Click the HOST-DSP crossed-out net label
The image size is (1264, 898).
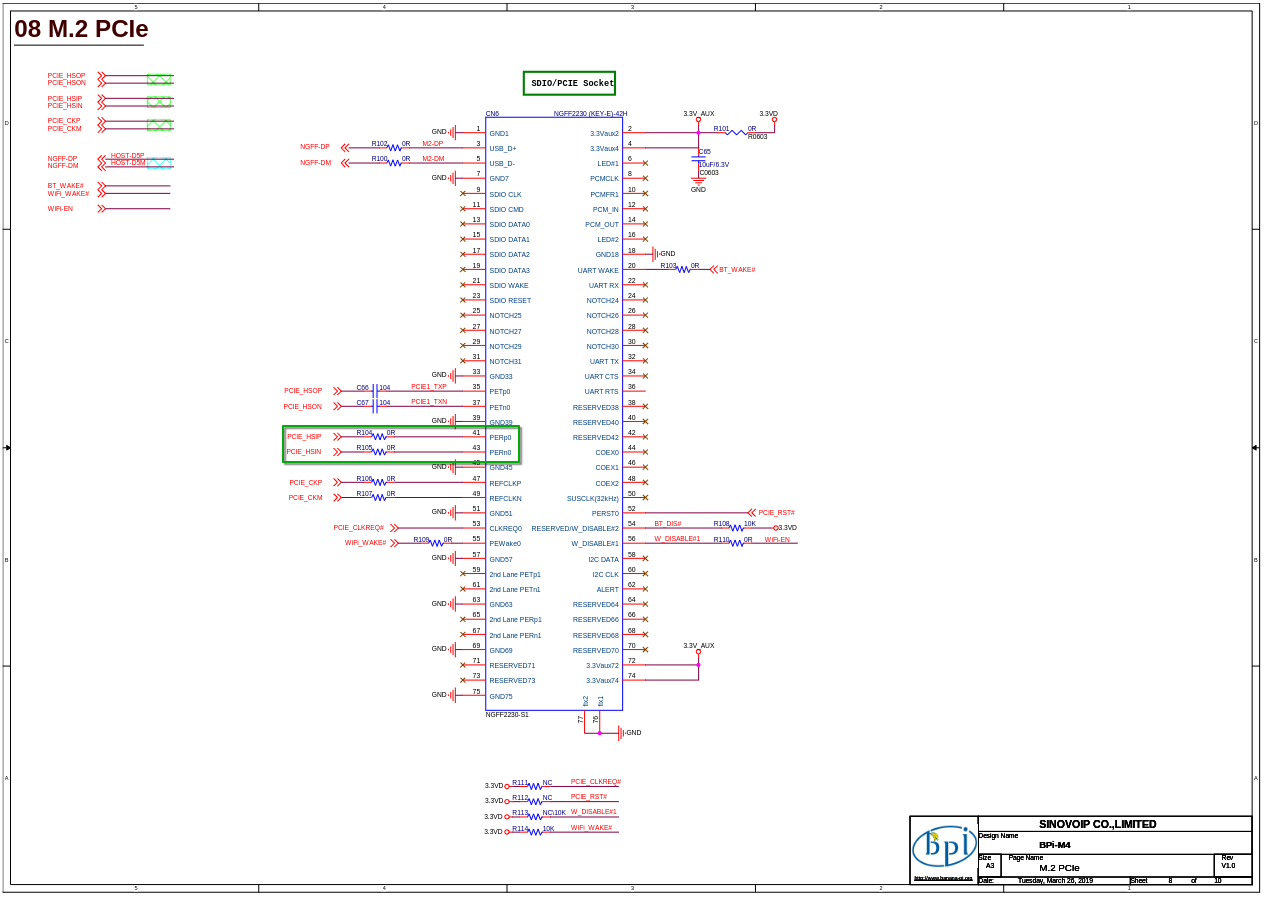pyautogui.click(x=127, y=156)
